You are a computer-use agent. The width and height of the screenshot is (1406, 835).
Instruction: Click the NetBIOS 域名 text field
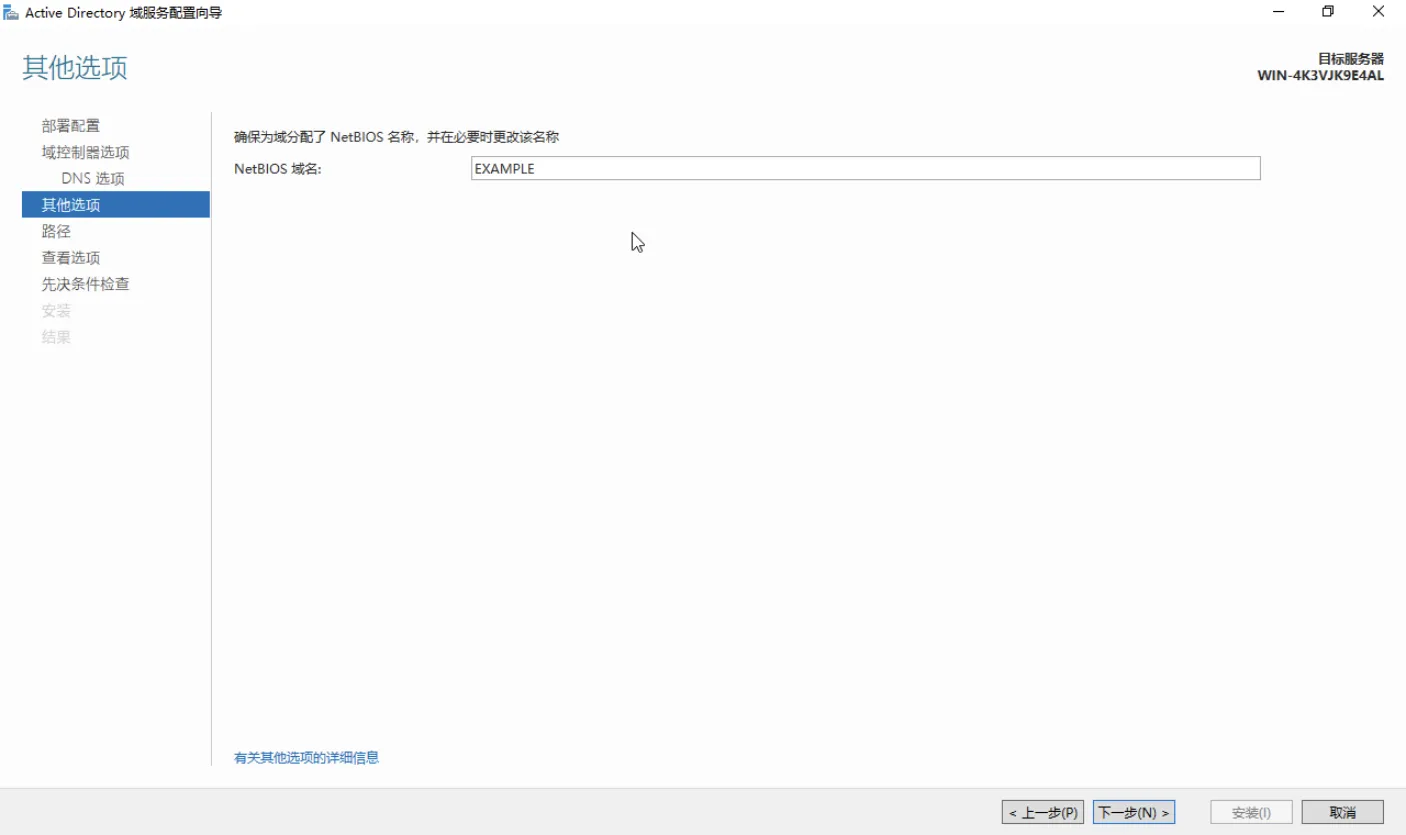865,169
